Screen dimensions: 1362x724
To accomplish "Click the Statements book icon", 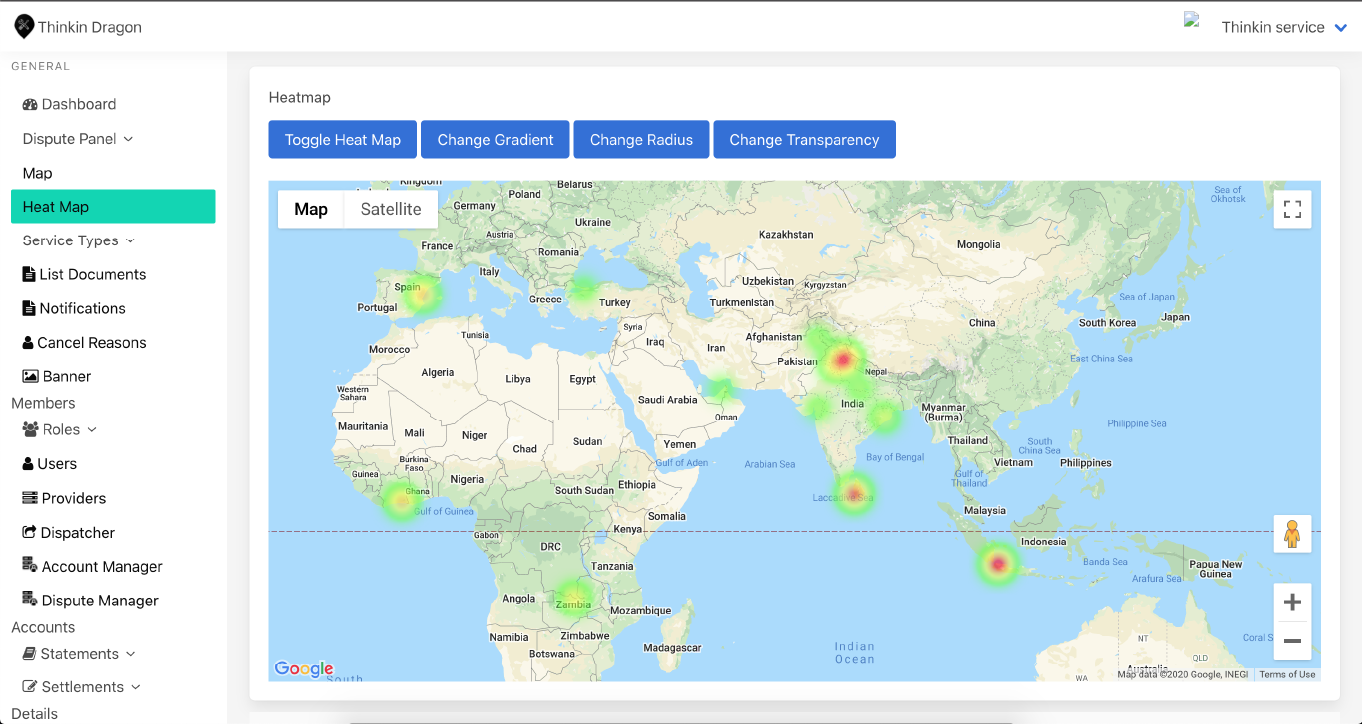I will [x=30, y=654].
